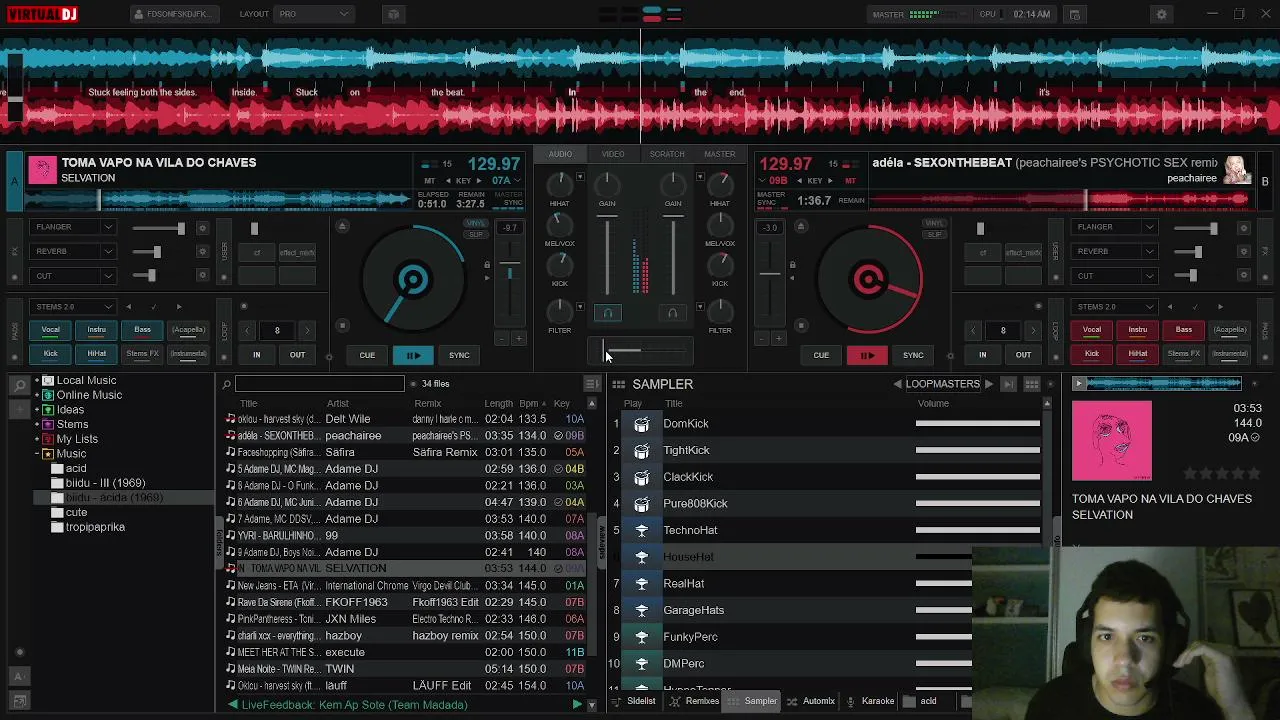Screen dimensions: 1280x720
Task: Open deck B Stems 2.0 pads dropdown
Action: [1114, 307]
